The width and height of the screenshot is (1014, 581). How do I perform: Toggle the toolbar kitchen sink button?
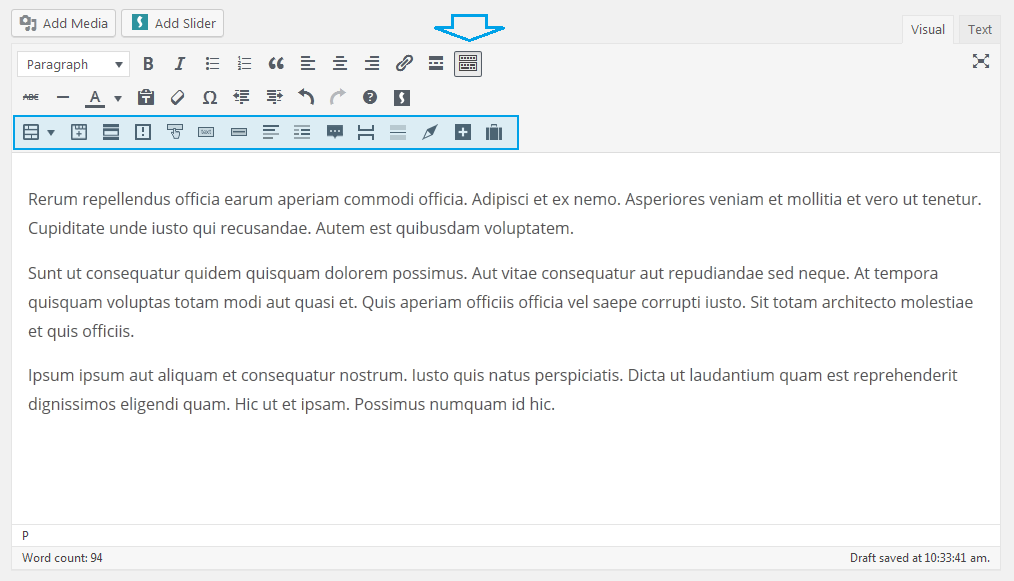click(x=468, y=63)
